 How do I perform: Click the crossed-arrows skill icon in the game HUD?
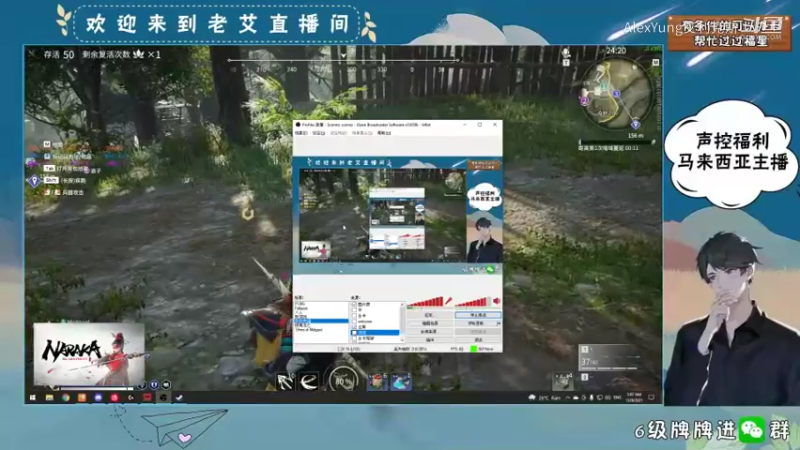285,381
